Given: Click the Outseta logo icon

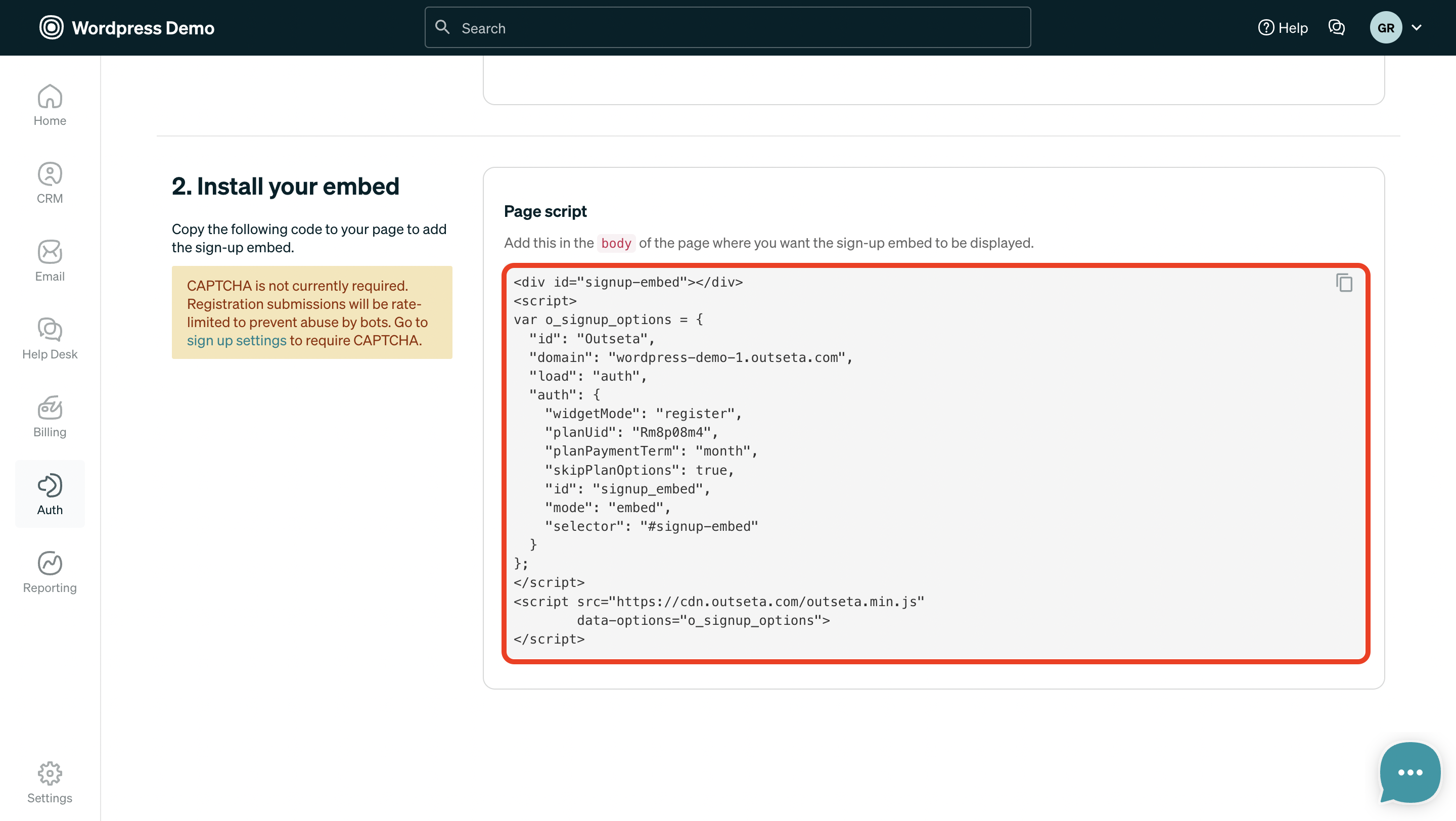Looking at the screenshot, I should coord(51,28).
